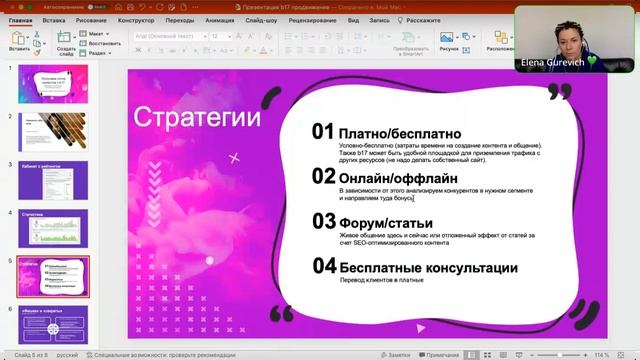
Task: Click the Home icon in title bar
Action: (x=118, y=7)
